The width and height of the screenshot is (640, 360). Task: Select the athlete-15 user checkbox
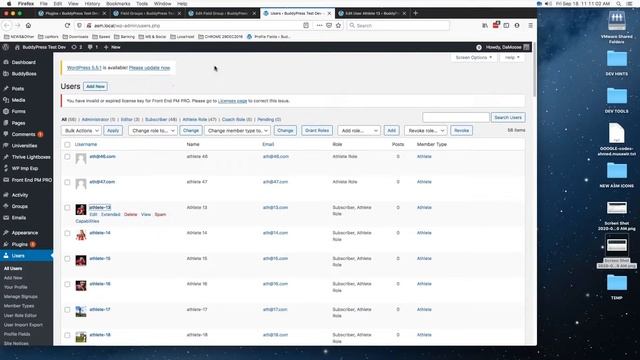point(67,259)
